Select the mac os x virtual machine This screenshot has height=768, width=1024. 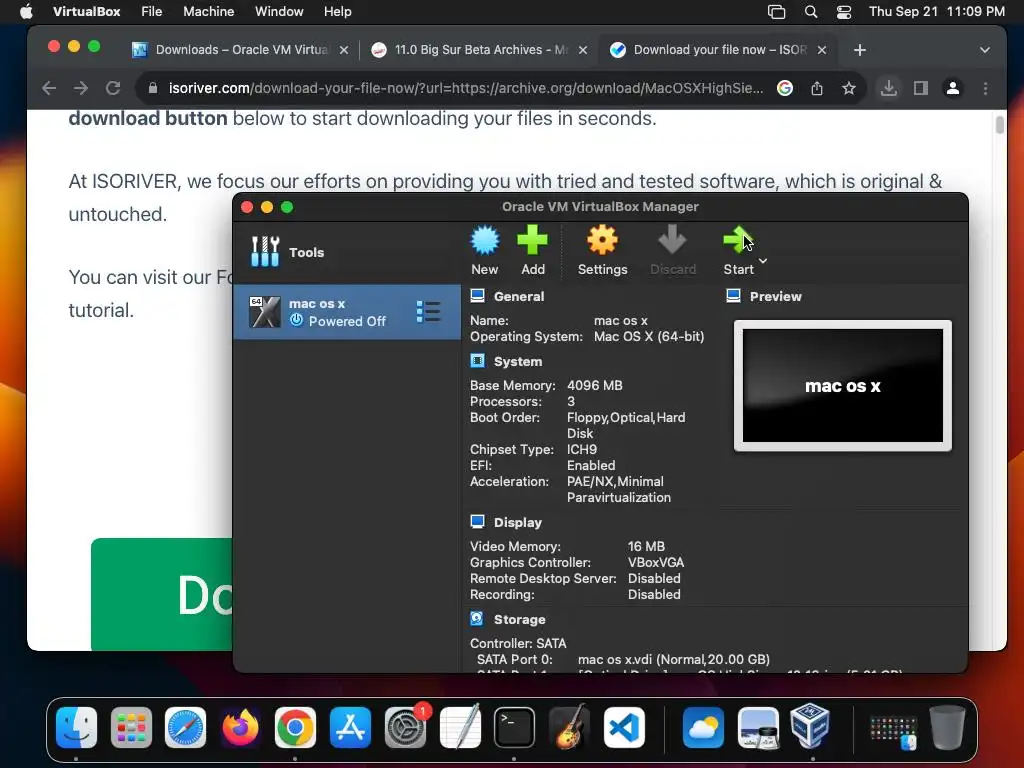pyautogui.click(x=347, y=312)
